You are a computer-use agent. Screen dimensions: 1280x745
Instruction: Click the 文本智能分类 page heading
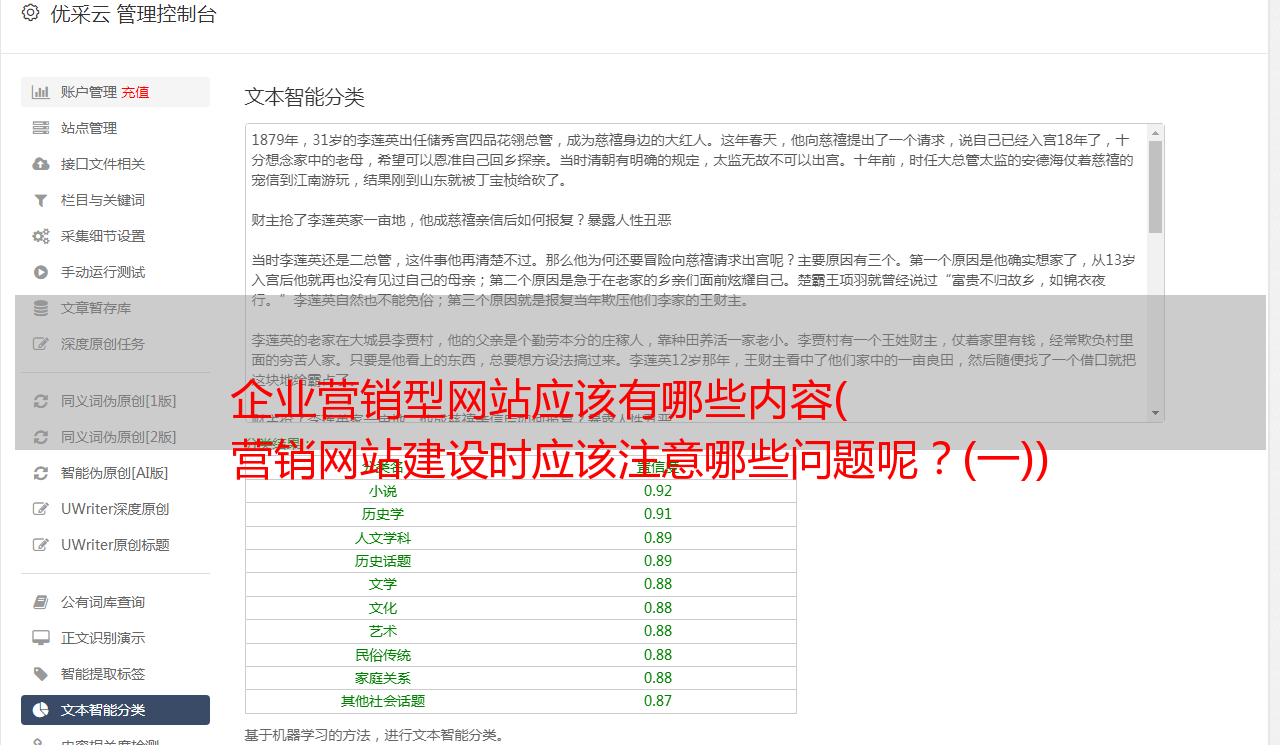point(305,97)
